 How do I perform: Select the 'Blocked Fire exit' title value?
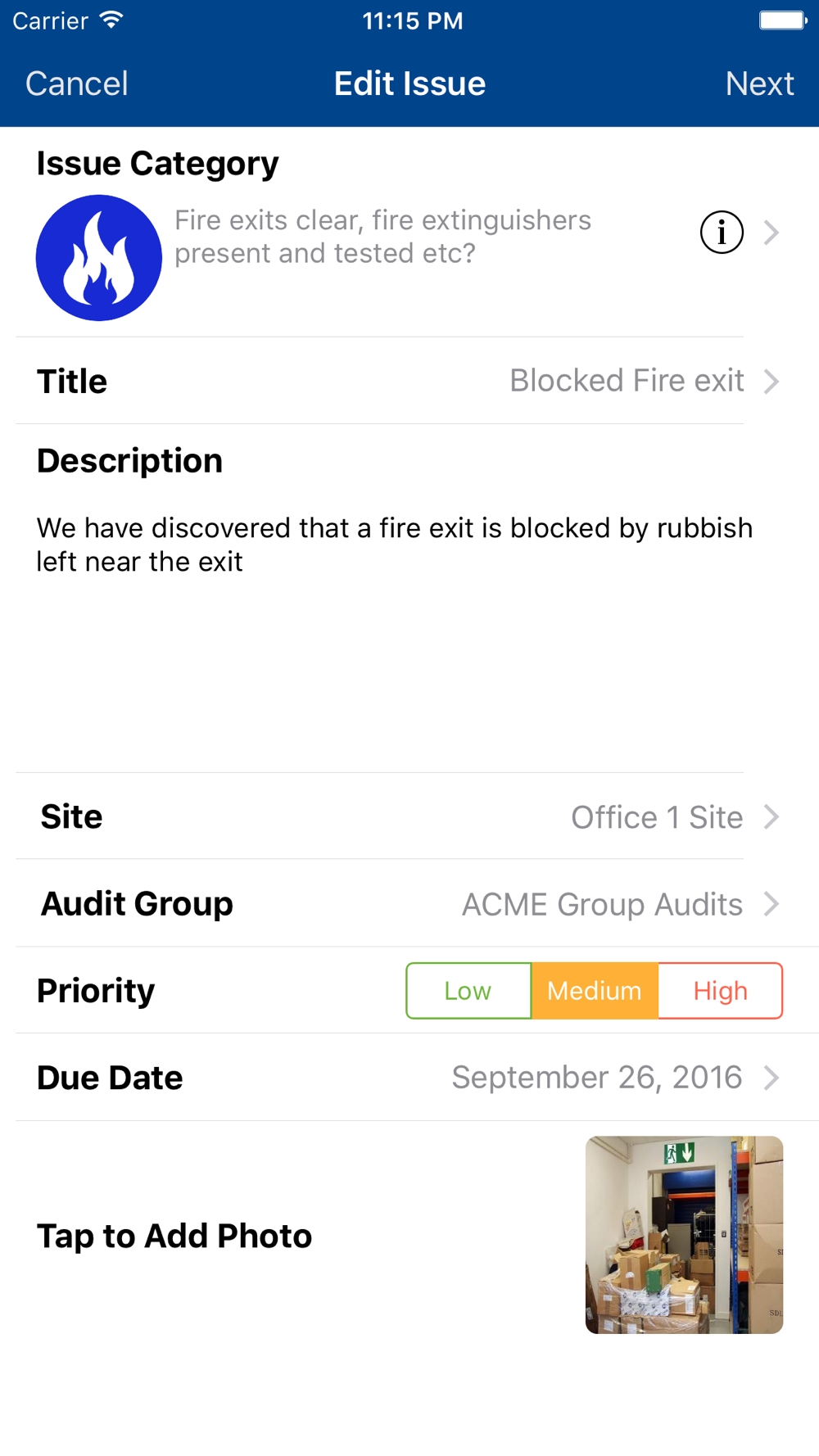[x=627, y=381]
